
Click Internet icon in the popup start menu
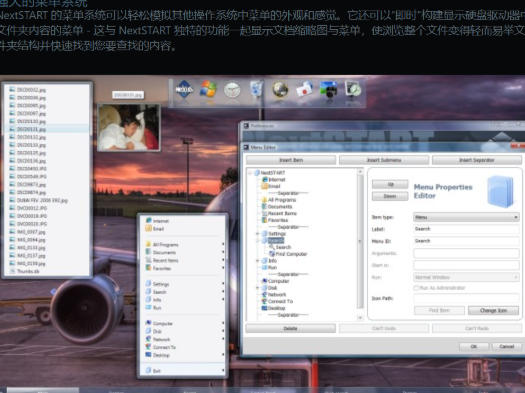[149, 221]
